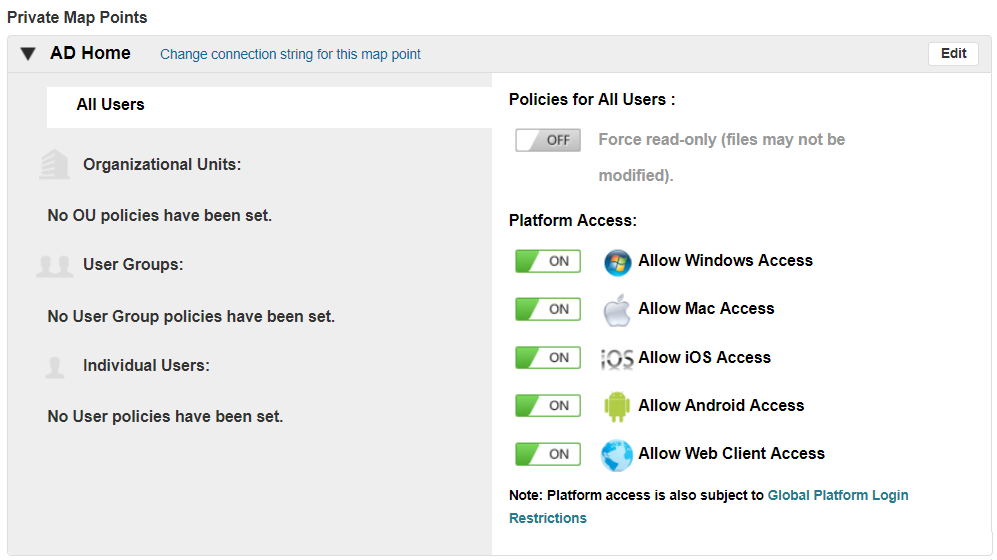Screen dimensions: 997x560
Task: Click the Windows logo icon
Action: [618, 262]
